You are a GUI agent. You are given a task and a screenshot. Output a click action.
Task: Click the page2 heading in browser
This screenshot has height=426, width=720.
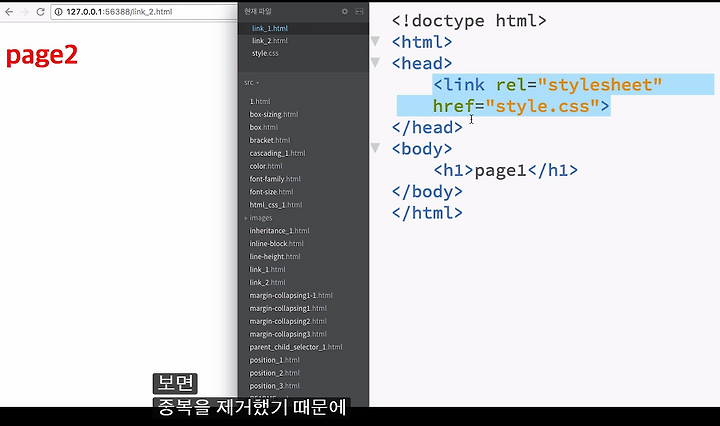(42, 56)
